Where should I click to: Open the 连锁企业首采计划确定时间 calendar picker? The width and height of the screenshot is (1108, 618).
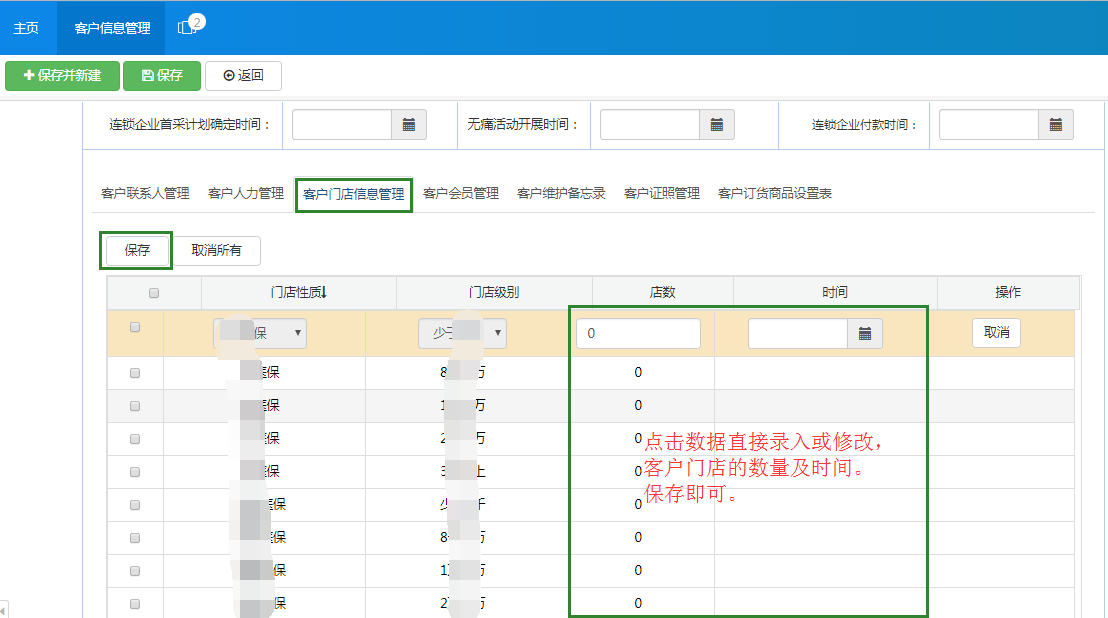411,124
